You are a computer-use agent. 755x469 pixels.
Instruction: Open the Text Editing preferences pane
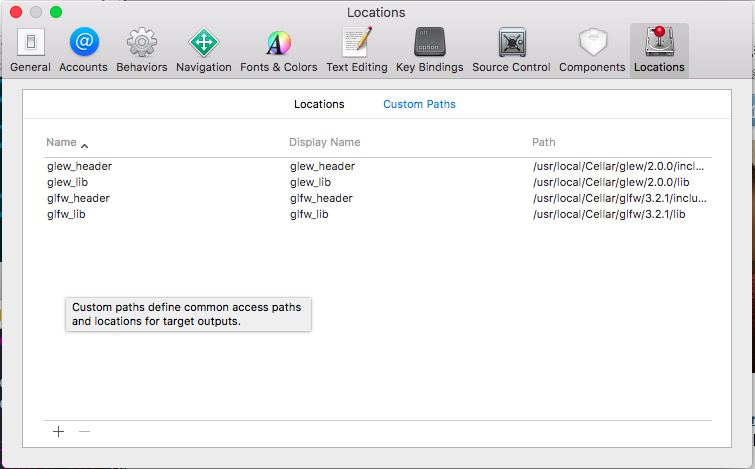click(357, 51)
